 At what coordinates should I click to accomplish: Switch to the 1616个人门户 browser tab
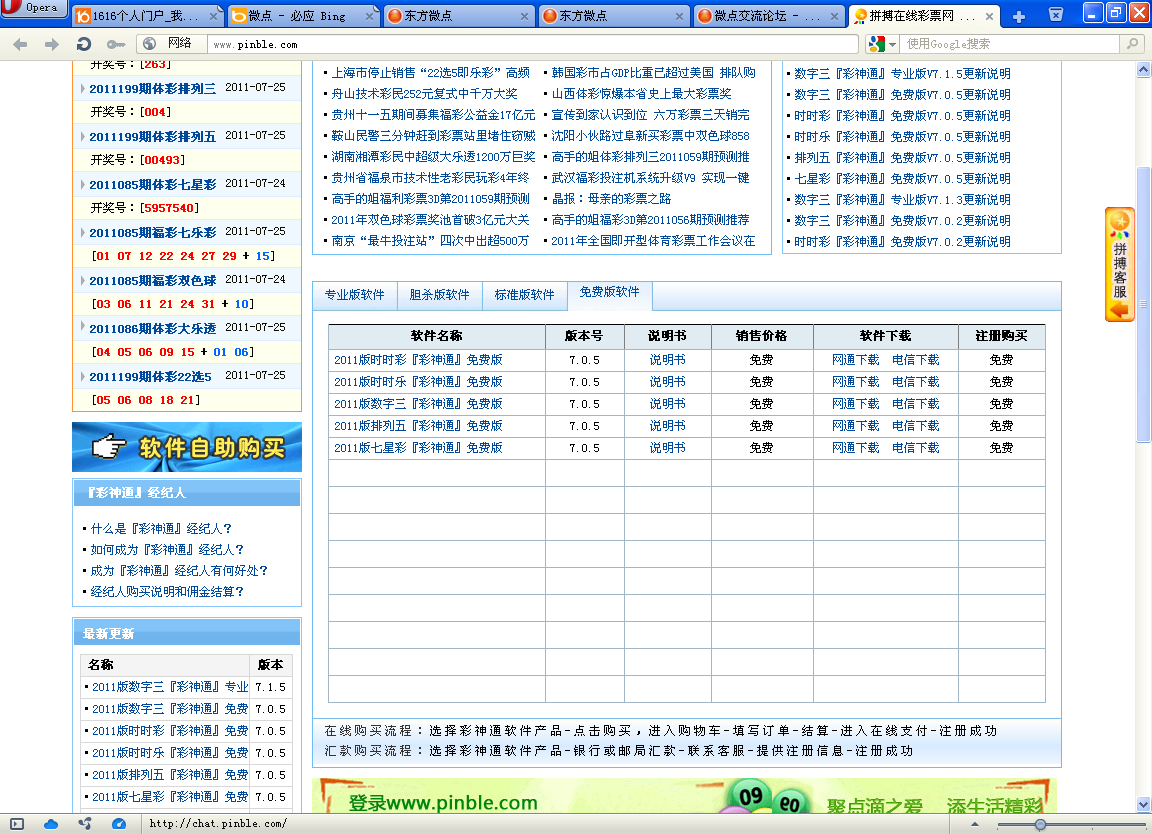tap(145, 15)
